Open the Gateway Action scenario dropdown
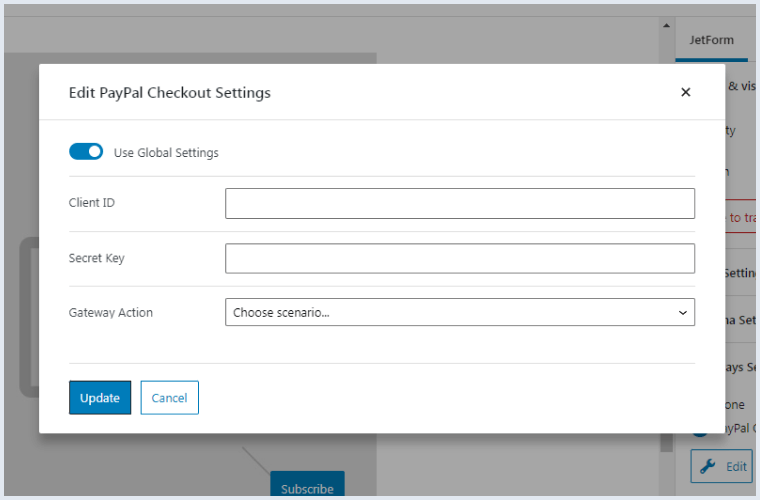Screen dimensions: 760x500 tap(459, 312)
